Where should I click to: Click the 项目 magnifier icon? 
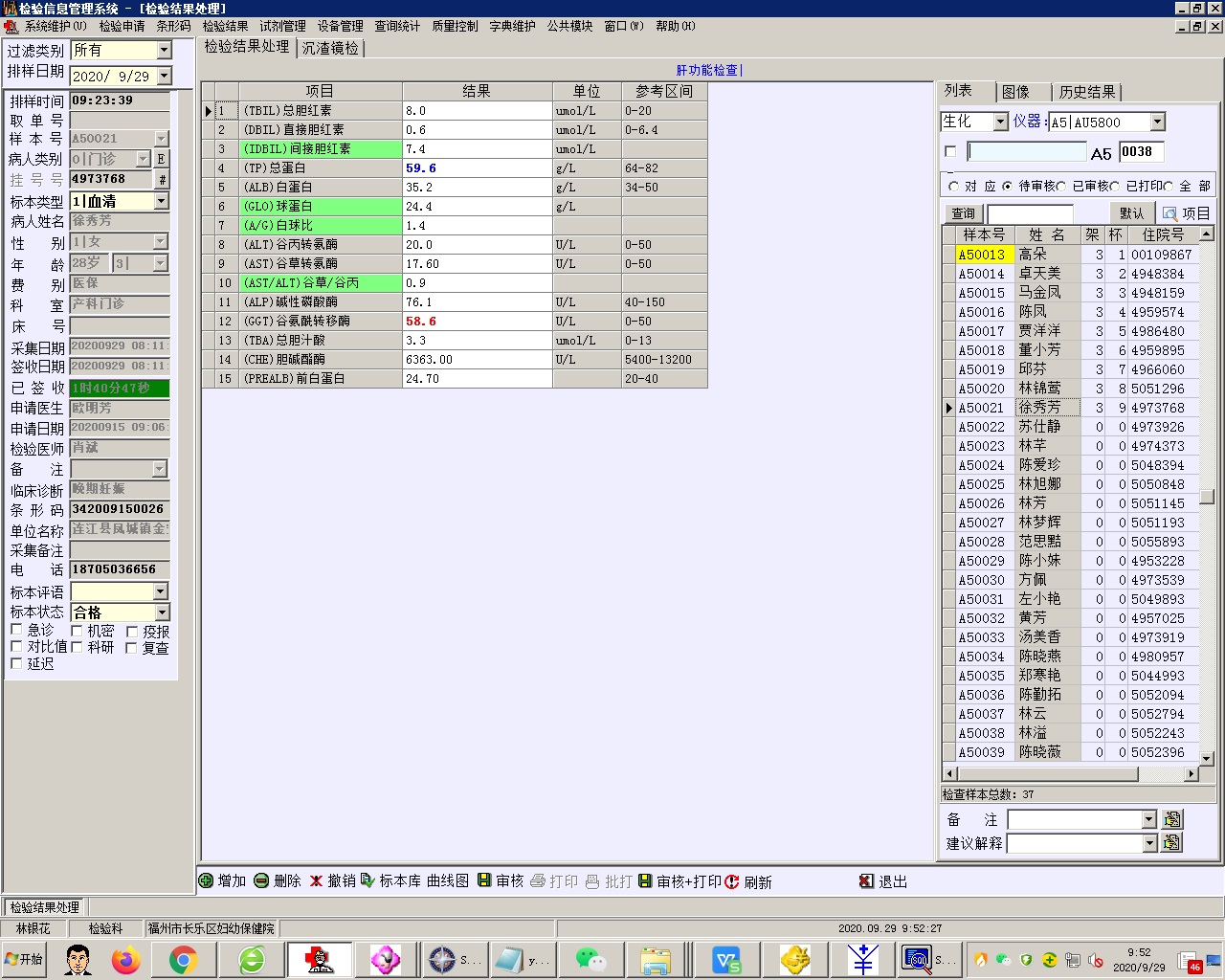point(1169,213)
